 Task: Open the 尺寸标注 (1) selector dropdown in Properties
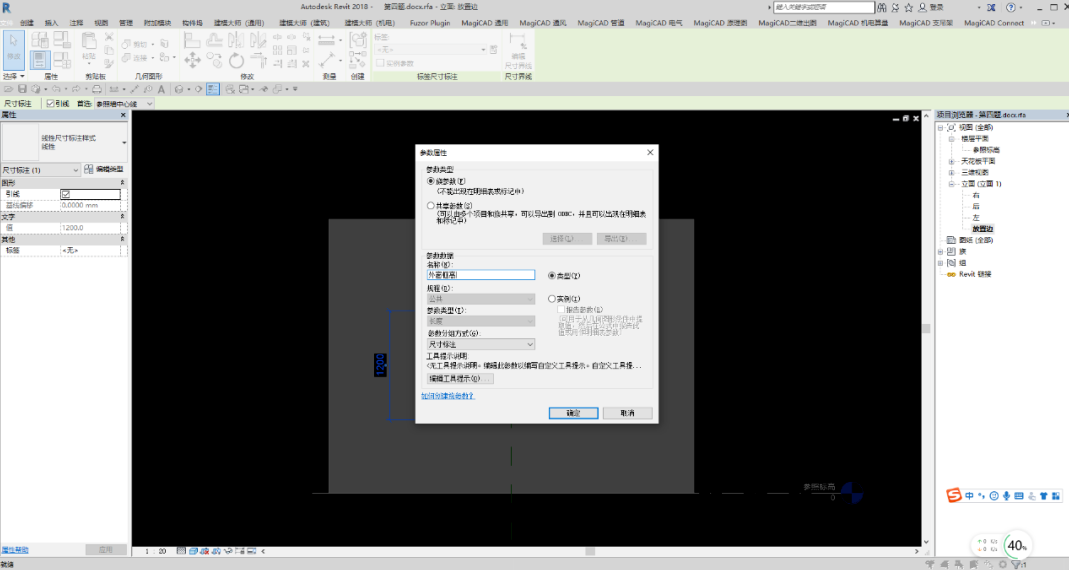pyautogui.click(x=41, y=170)
